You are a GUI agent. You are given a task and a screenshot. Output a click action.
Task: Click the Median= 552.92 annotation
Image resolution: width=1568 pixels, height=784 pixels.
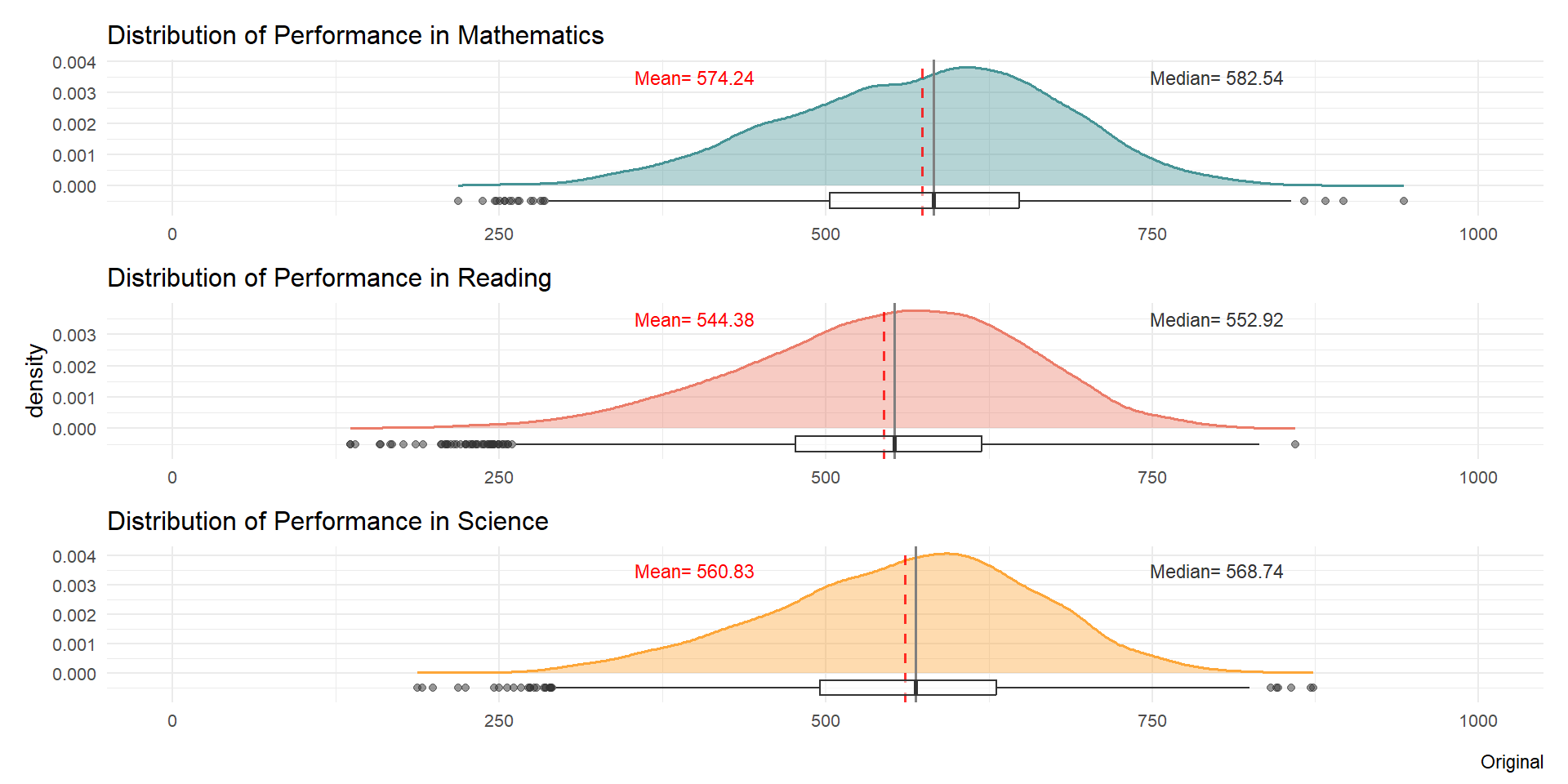pyautogui.click(x=1216, y=320)
